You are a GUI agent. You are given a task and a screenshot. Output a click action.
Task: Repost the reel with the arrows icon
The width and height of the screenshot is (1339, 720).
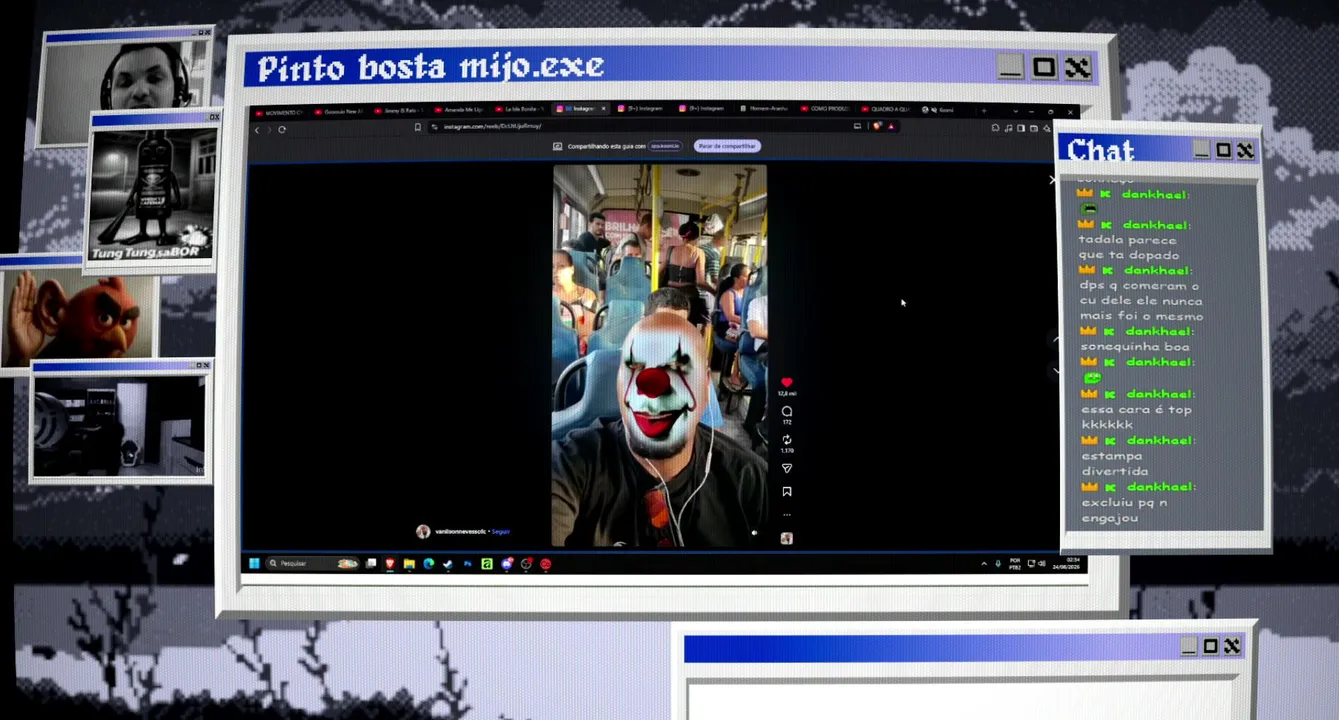(x=786, y=440)
